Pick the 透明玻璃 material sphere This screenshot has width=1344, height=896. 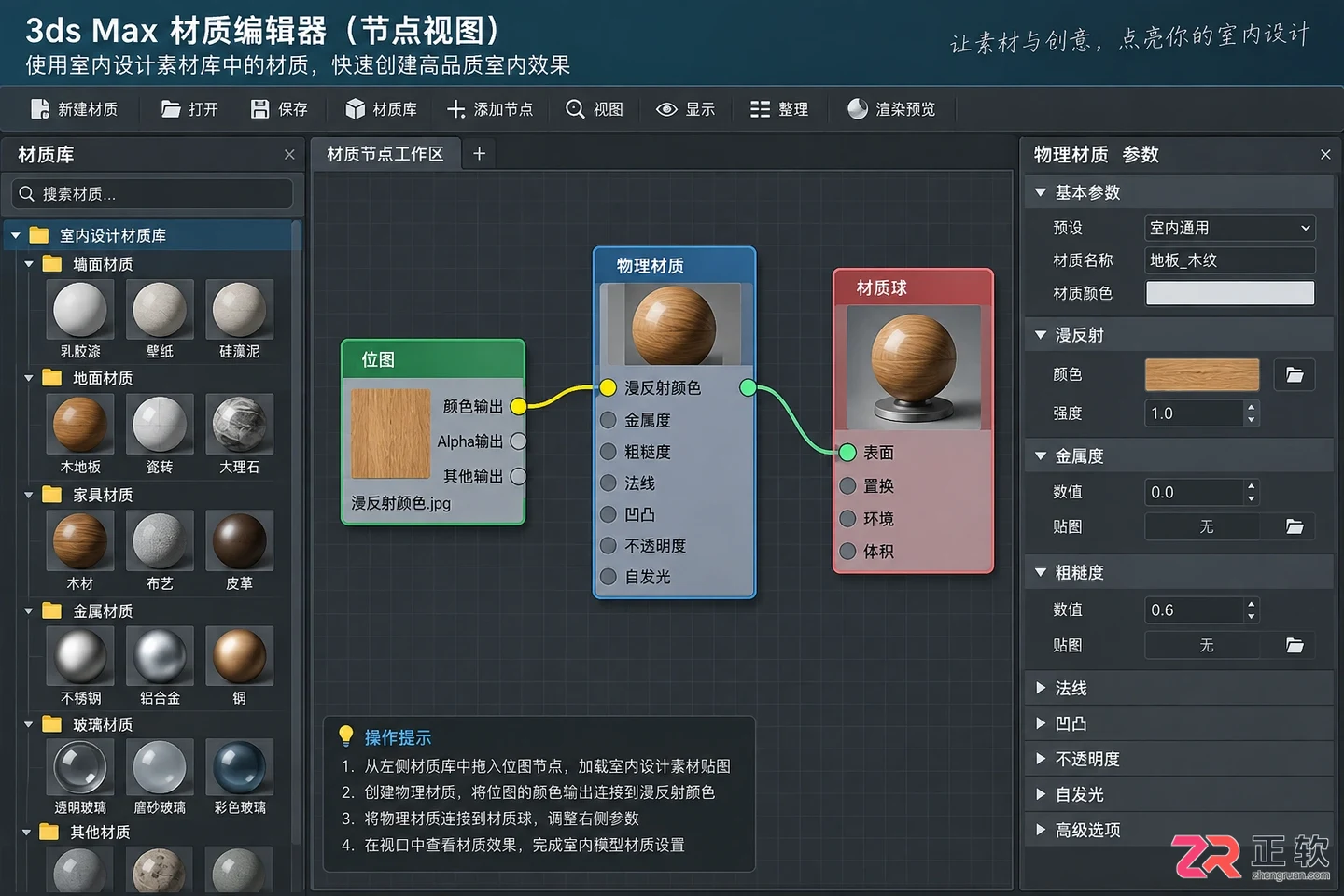(x=80, y=767)
